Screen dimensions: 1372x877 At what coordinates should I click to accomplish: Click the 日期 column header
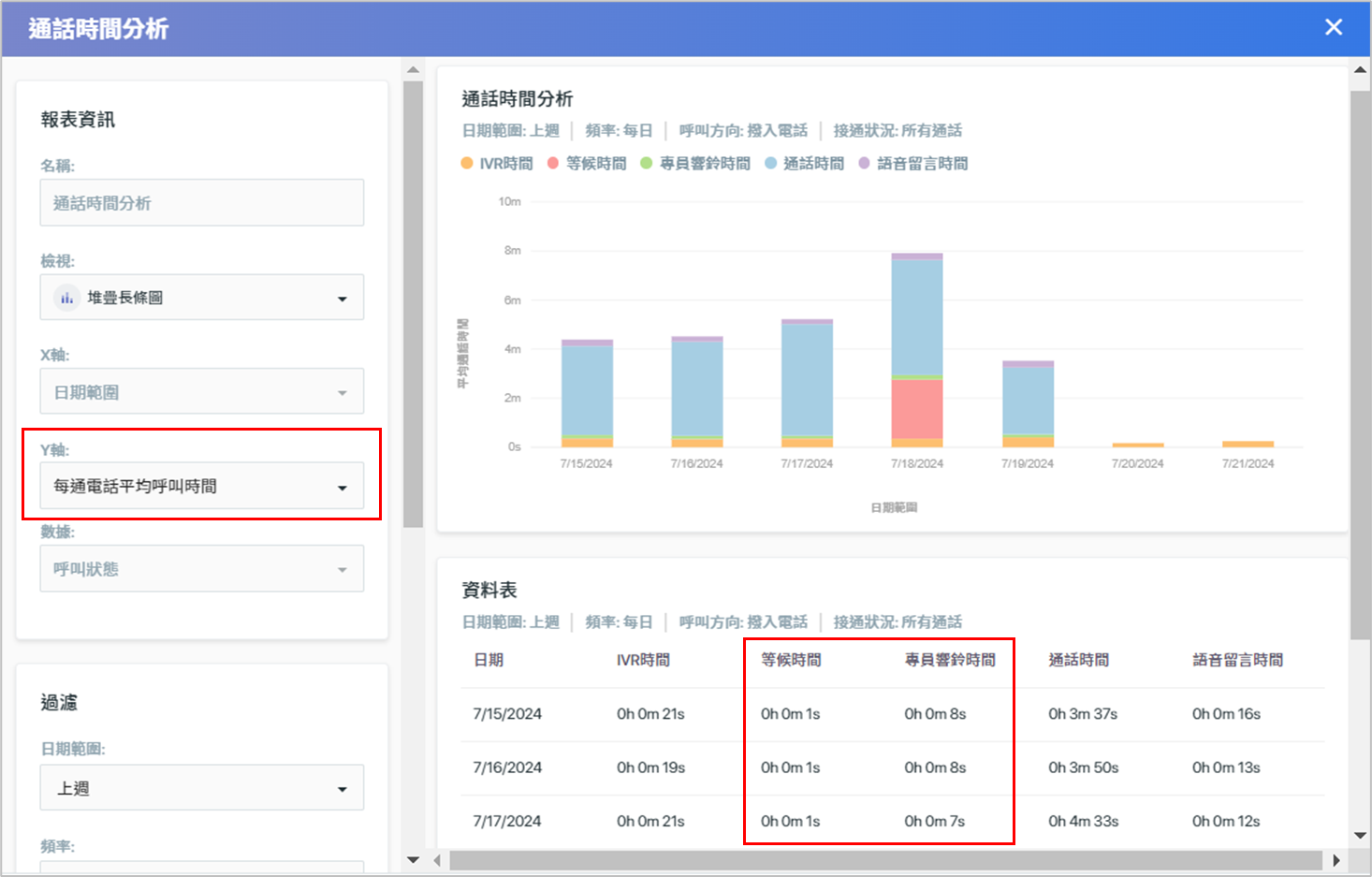489,660
